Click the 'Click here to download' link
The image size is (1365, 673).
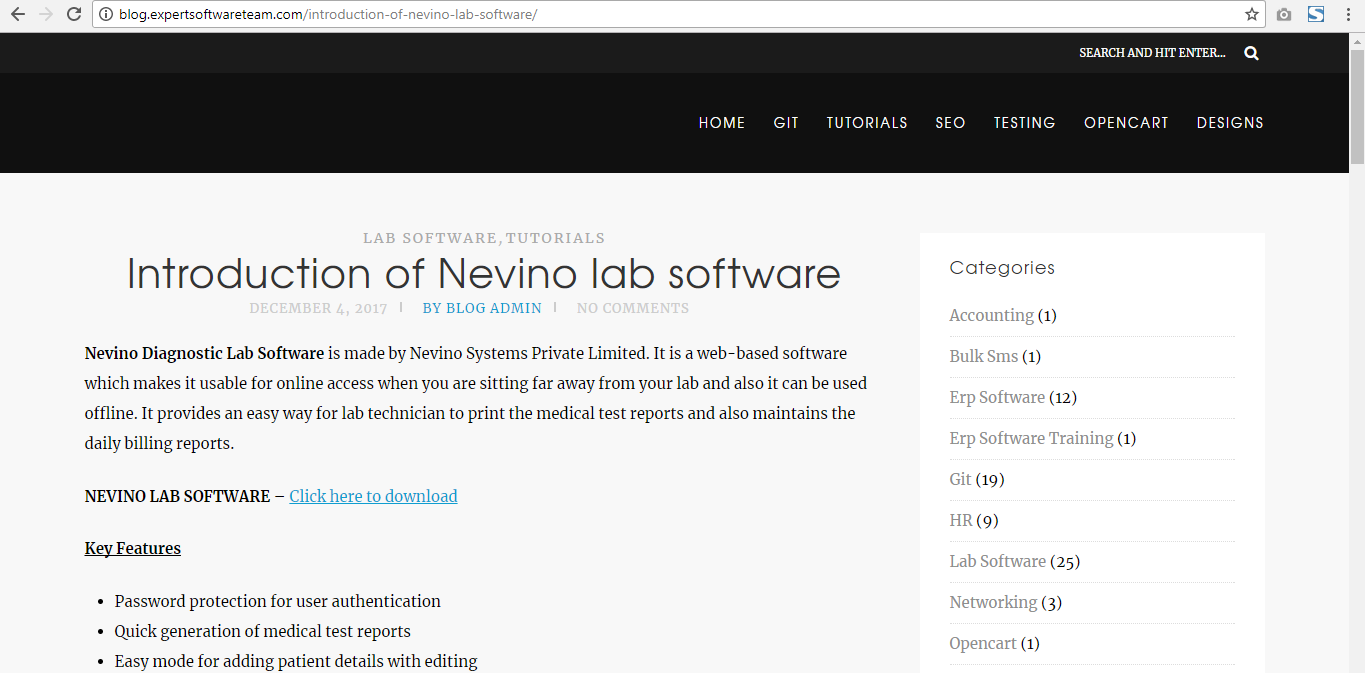[373, 496]
